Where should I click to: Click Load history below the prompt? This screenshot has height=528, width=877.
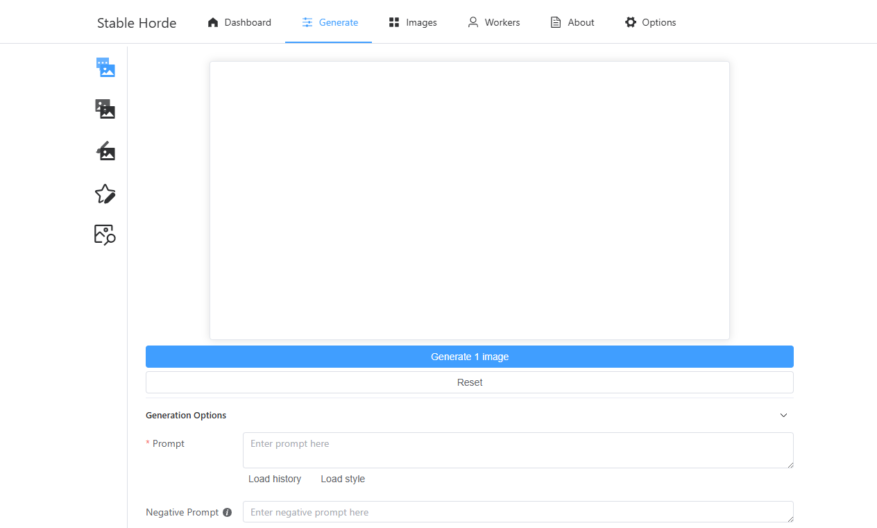(x=275, y=479)
